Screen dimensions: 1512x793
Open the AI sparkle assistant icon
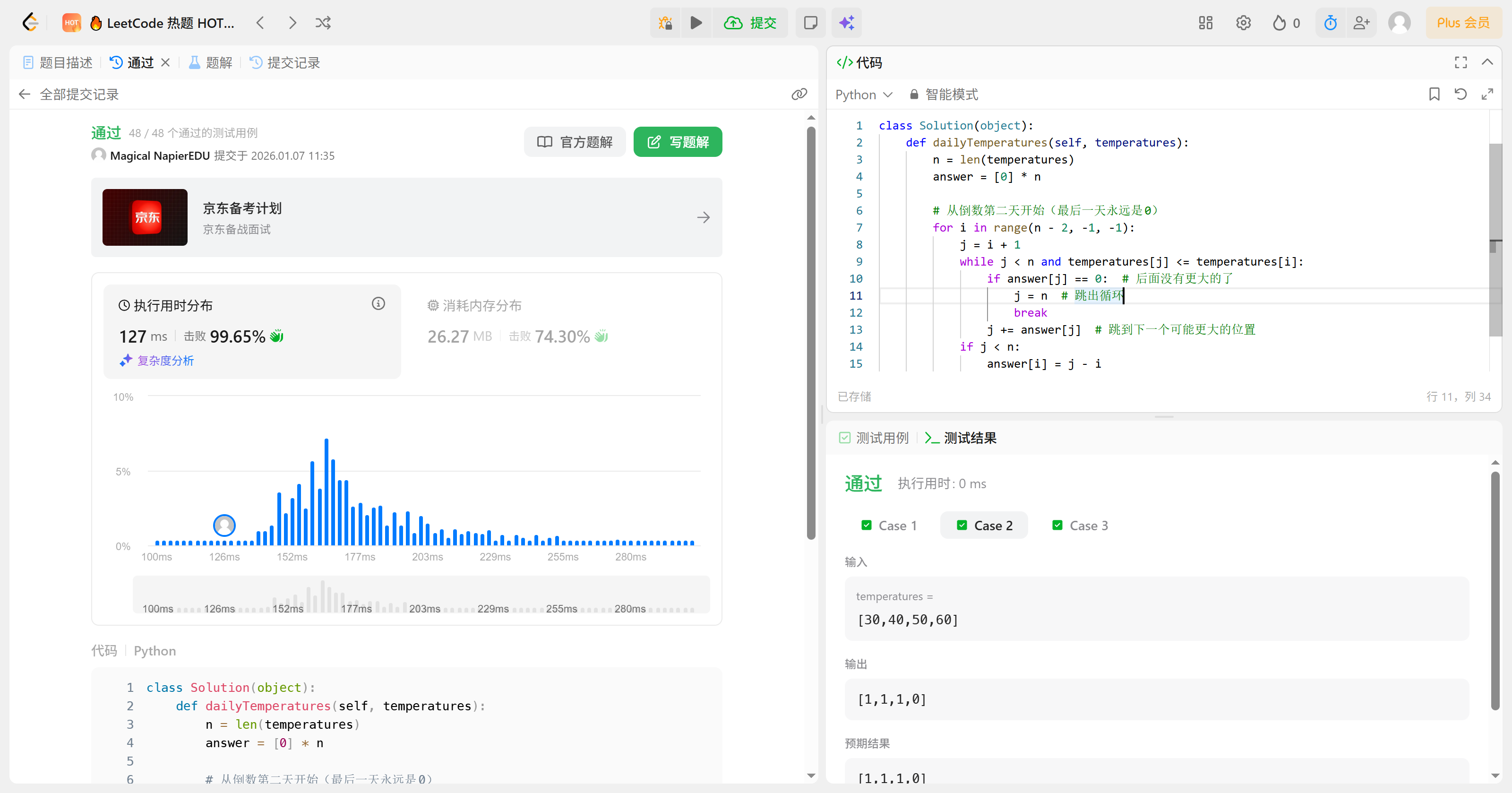click(x=846, y=23)
